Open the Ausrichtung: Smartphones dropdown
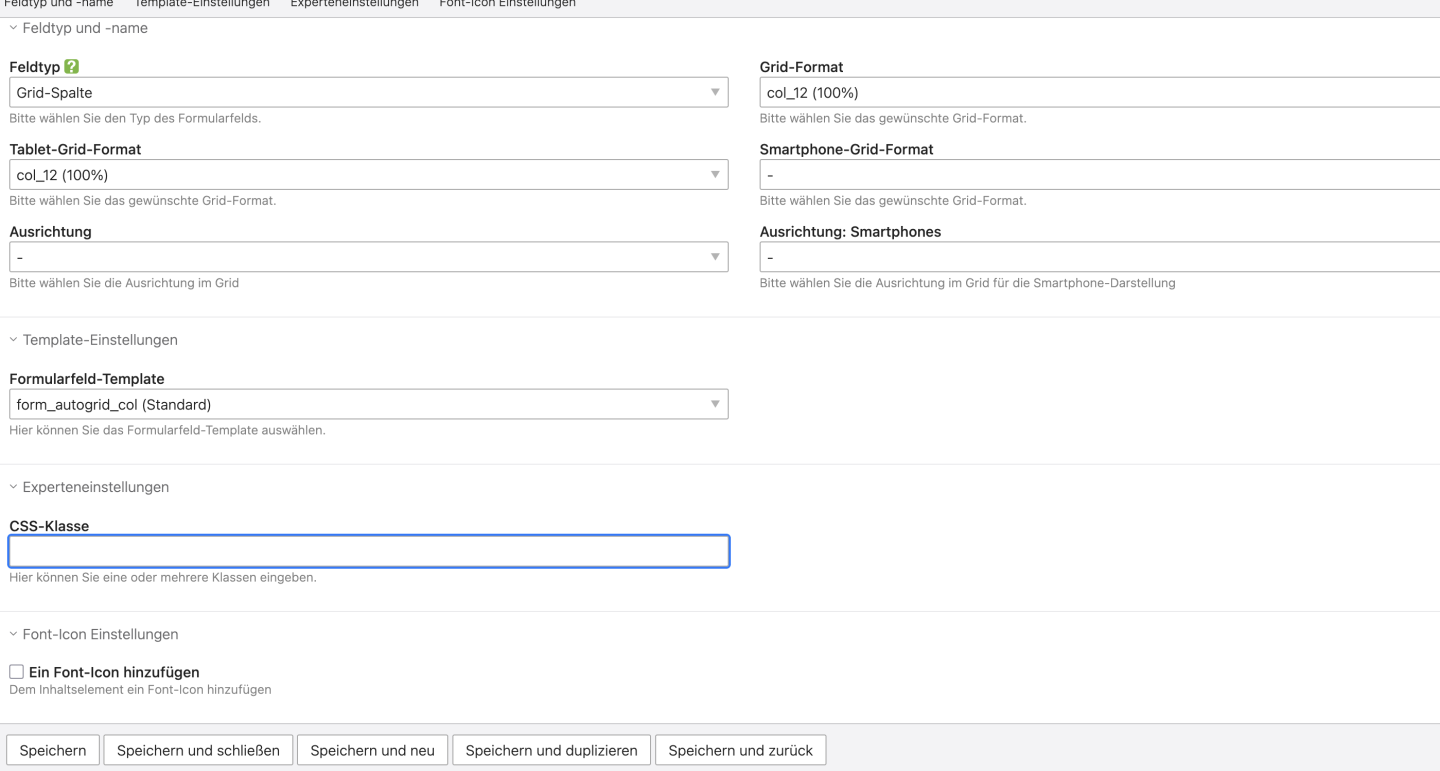 coord(1098,257)
